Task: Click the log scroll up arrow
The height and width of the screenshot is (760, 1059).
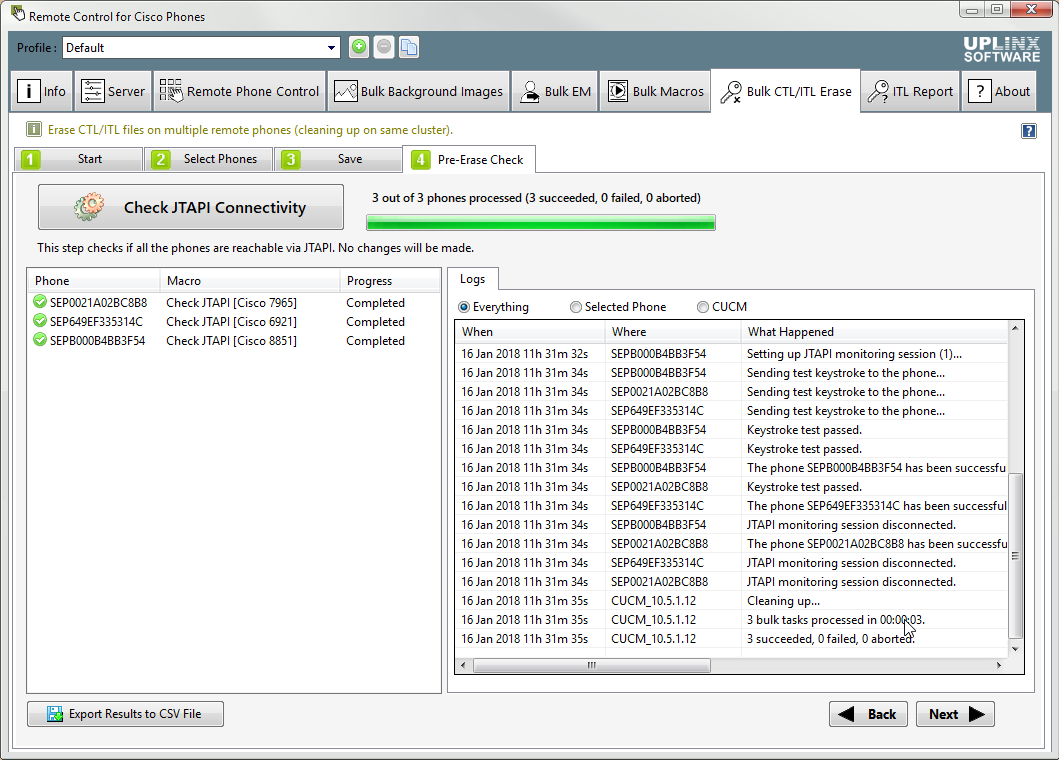Action: pos(1015,328)
